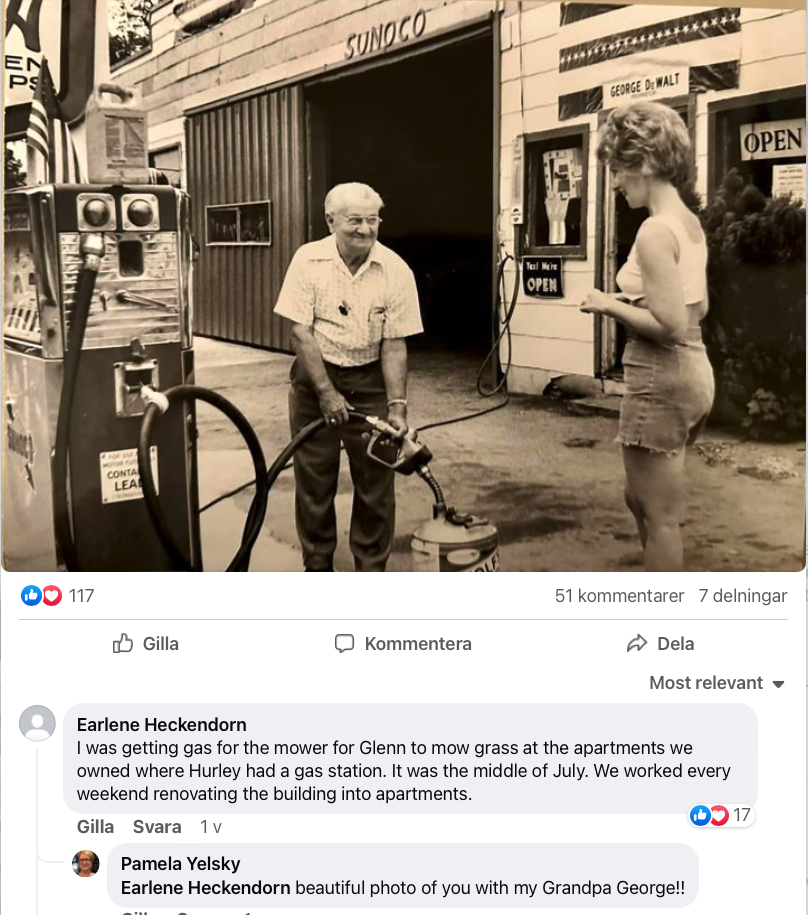The width and height of the screenshot is (808, 915).
Task: Expand the Most relevant sort dropdown
Action: [x=717, y=683]
